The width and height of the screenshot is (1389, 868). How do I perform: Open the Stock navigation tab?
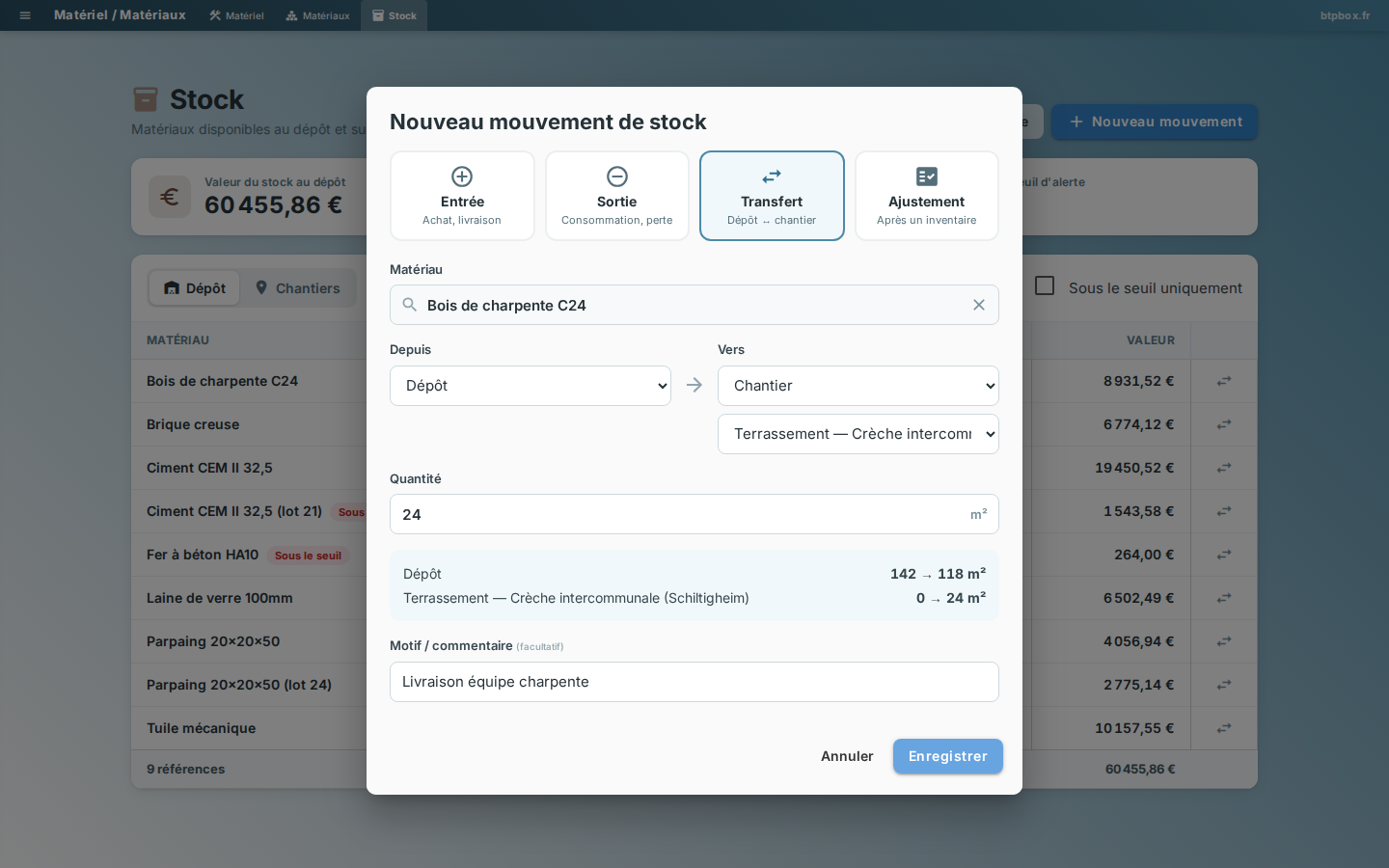point(395,15)
